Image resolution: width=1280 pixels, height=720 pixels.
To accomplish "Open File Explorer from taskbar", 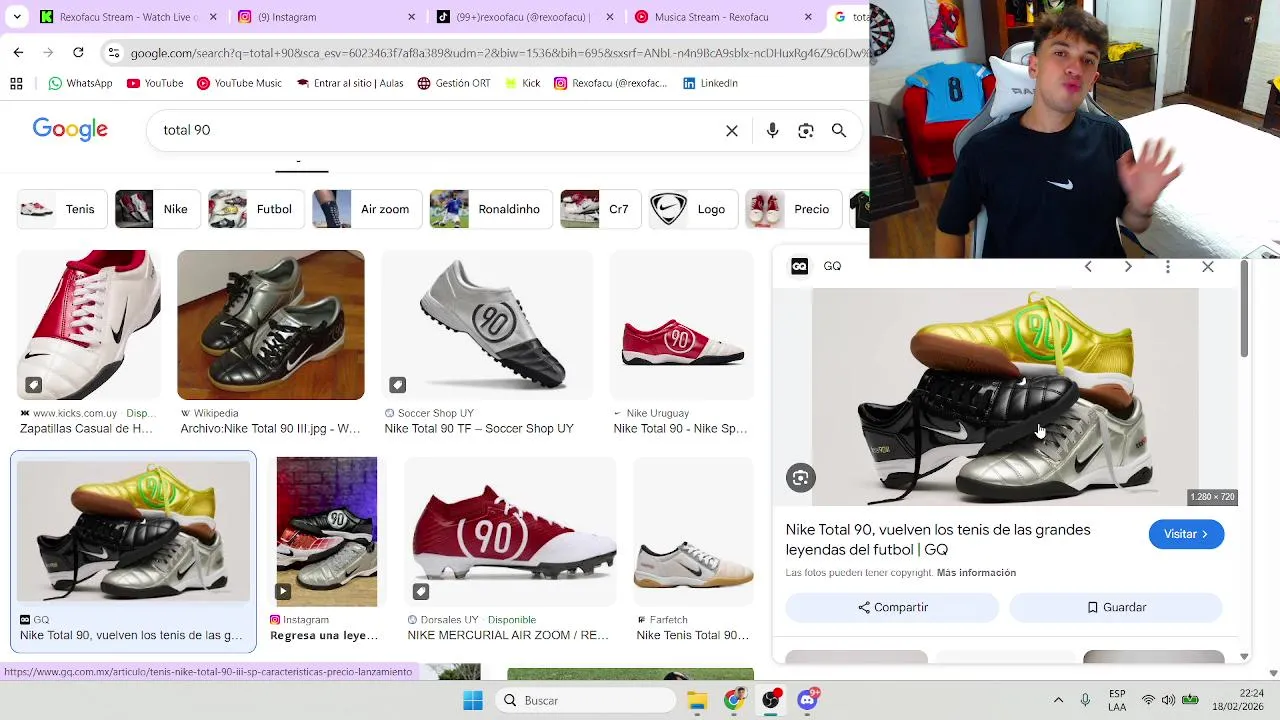I will pyautogui.click(x=697, y=700).
